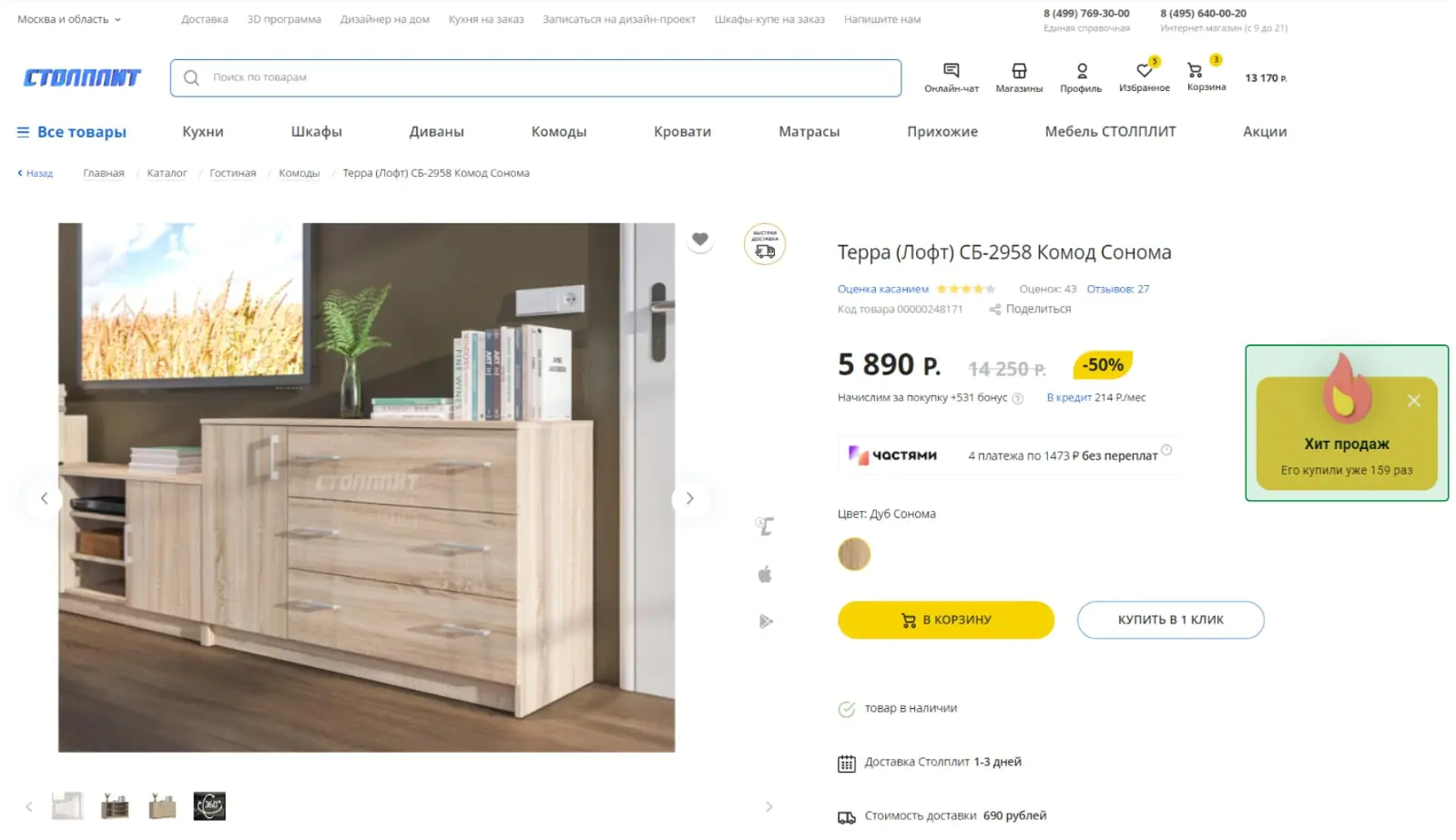Show the next product image

(x=689, y=498)
